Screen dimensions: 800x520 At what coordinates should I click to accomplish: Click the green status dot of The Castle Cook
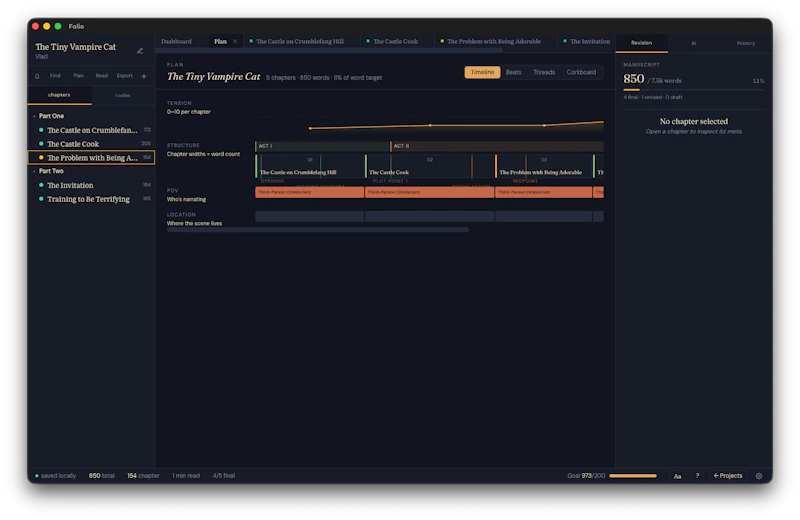pyautogui.click(x=41, y=144)
